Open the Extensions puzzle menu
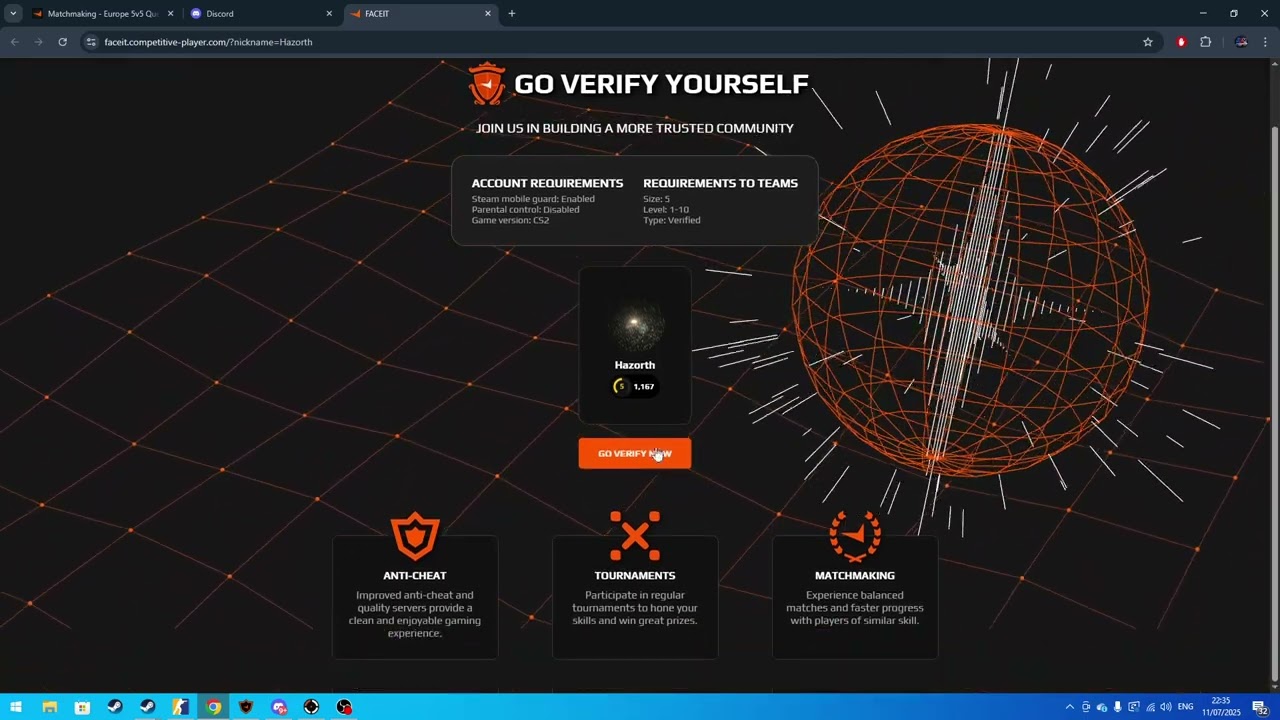 pos(1205,42)
